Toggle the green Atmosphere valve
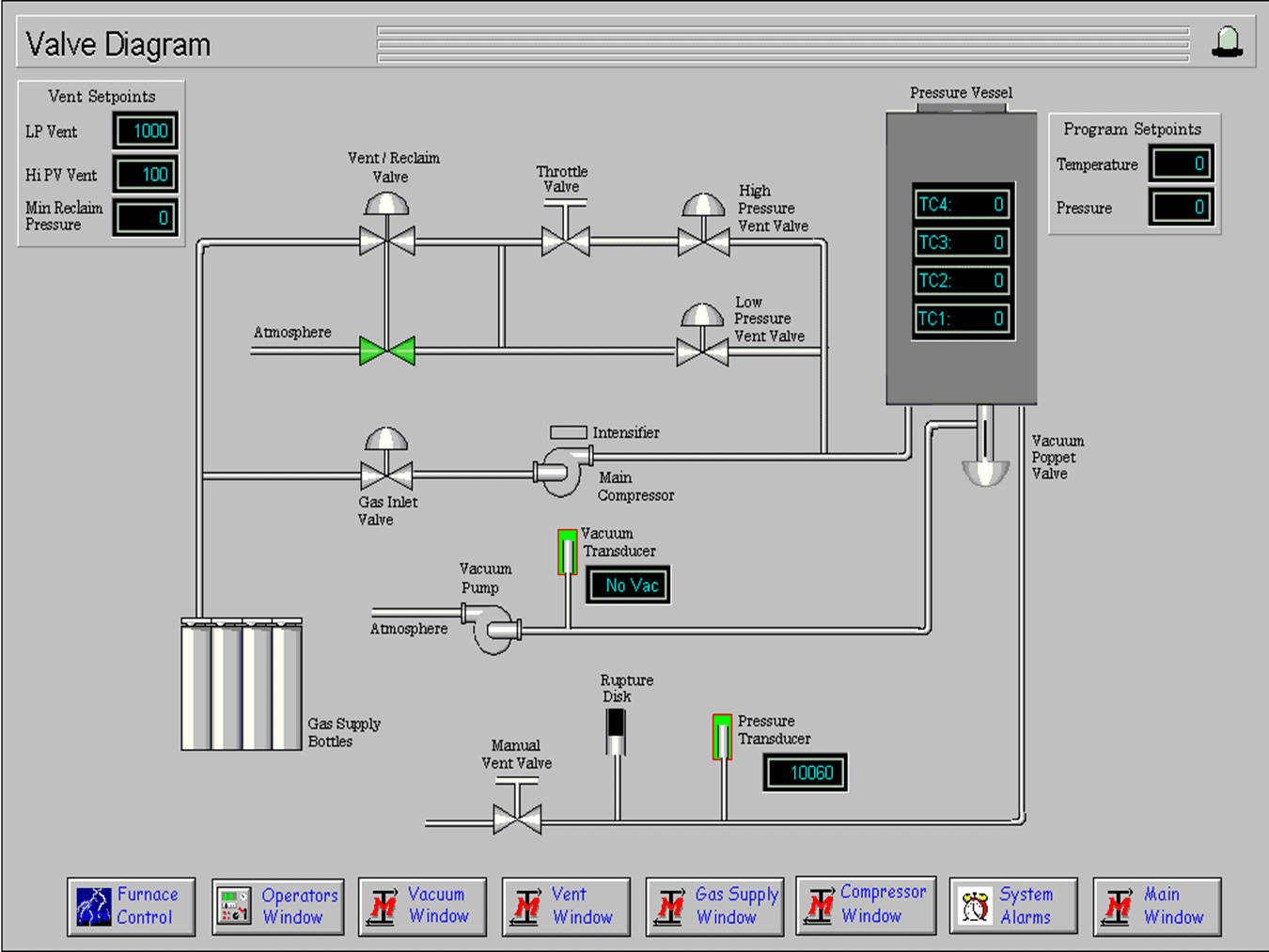This screenshot has width=1269, height=952. (387, 351)
